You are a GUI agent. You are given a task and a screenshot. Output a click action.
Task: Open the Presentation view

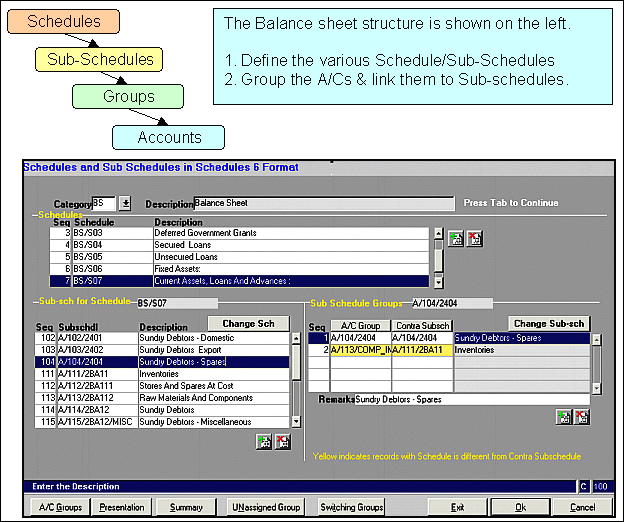click(122, 507)
